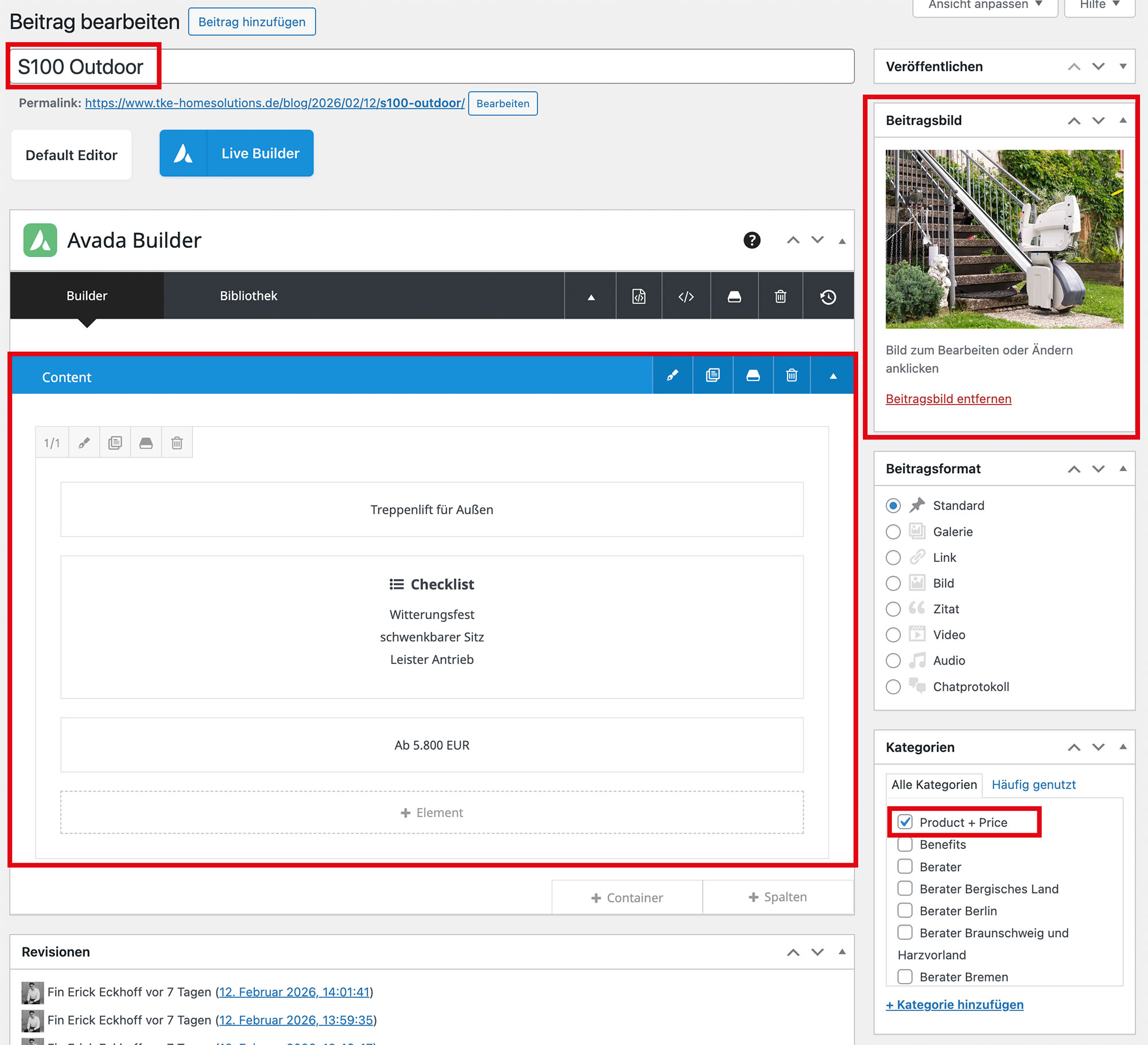1148x1045 pixels.
Task: Click the trash icon in builder toolbar
Action: [781, 296]
